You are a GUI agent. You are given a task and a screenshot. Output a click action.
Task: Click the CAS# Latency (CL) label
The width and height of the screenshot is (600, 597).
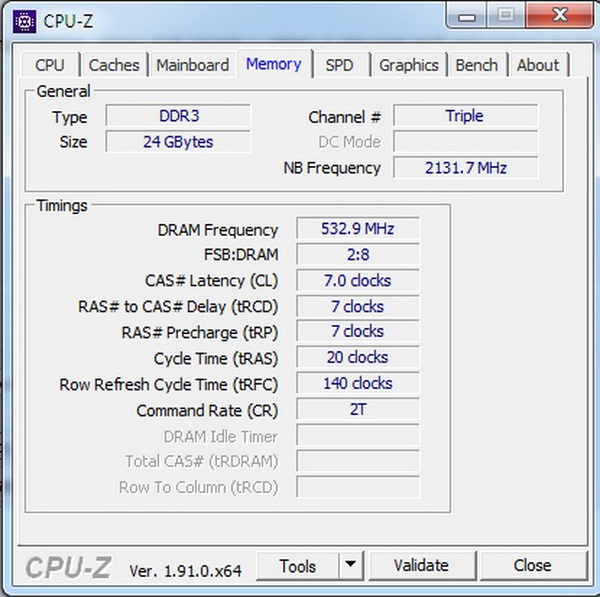click(211, 281)
